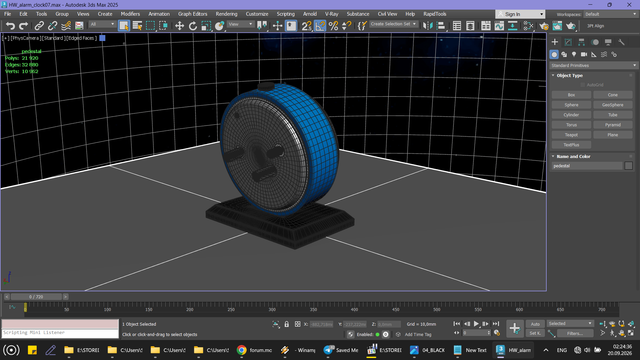The width and height of the screenshot is (640, 360).
Task: Open the Standard Primitives dropdown
Action: (593, 65)
